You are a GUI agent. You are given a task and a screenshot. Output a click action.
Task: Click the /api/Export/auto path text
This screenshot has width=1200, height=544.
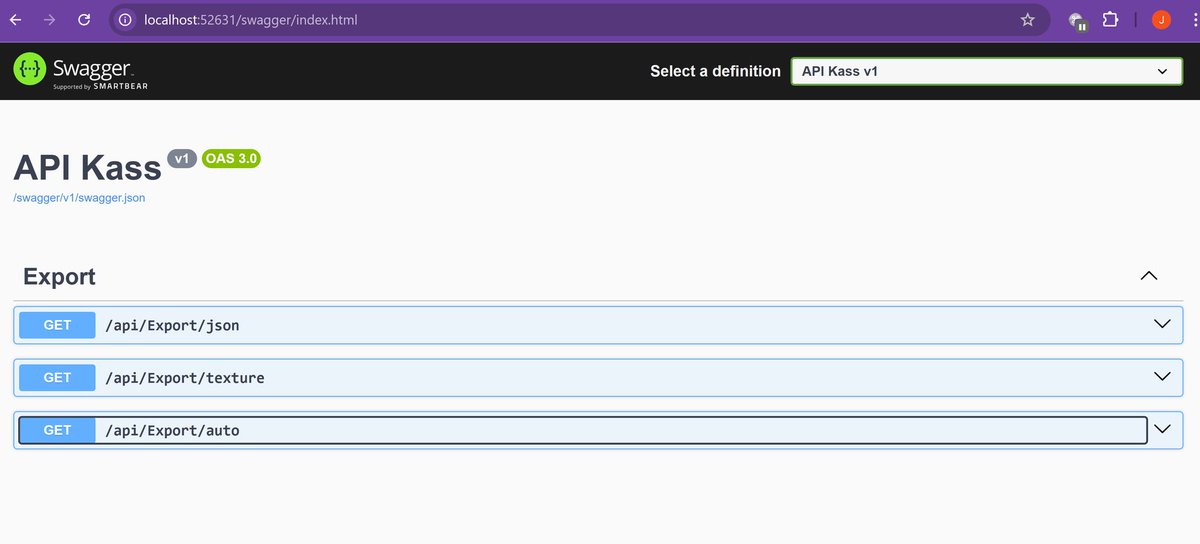pos(172,430)
